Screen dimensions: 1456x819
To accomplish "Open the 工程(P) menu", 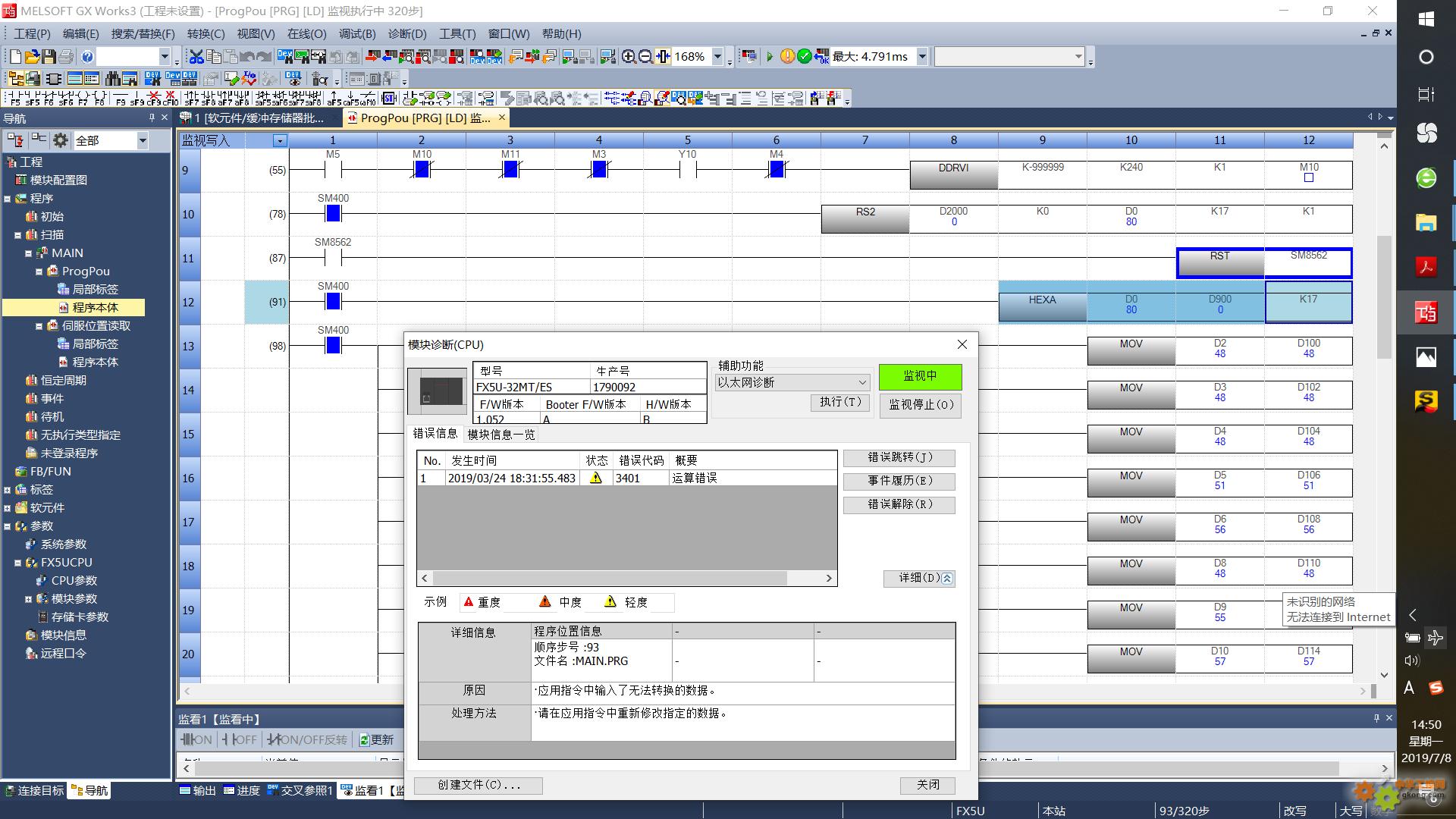I will pyautogui.click(x=33, y=34).
